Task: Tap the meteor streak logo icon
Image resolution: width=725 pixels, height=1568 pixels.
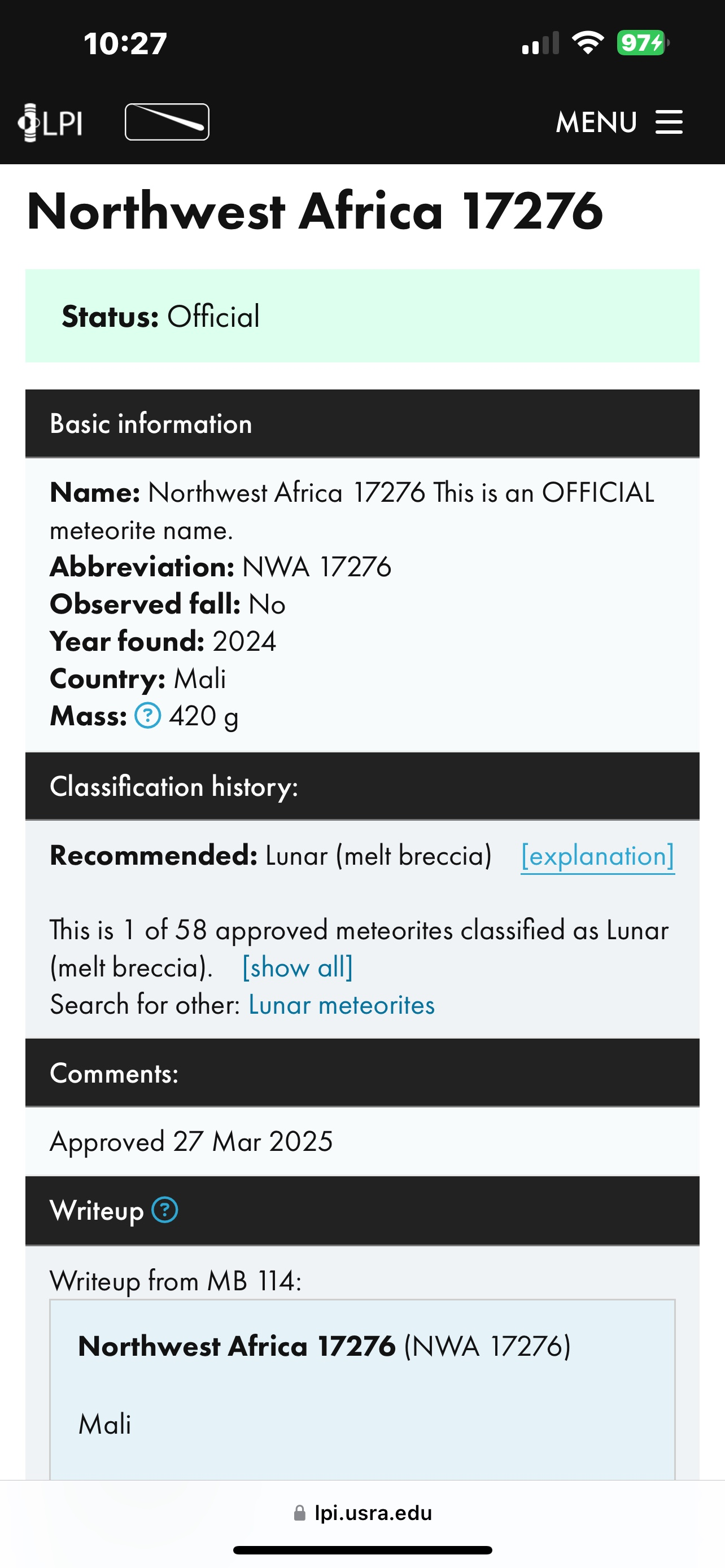Action: (167, 122)
